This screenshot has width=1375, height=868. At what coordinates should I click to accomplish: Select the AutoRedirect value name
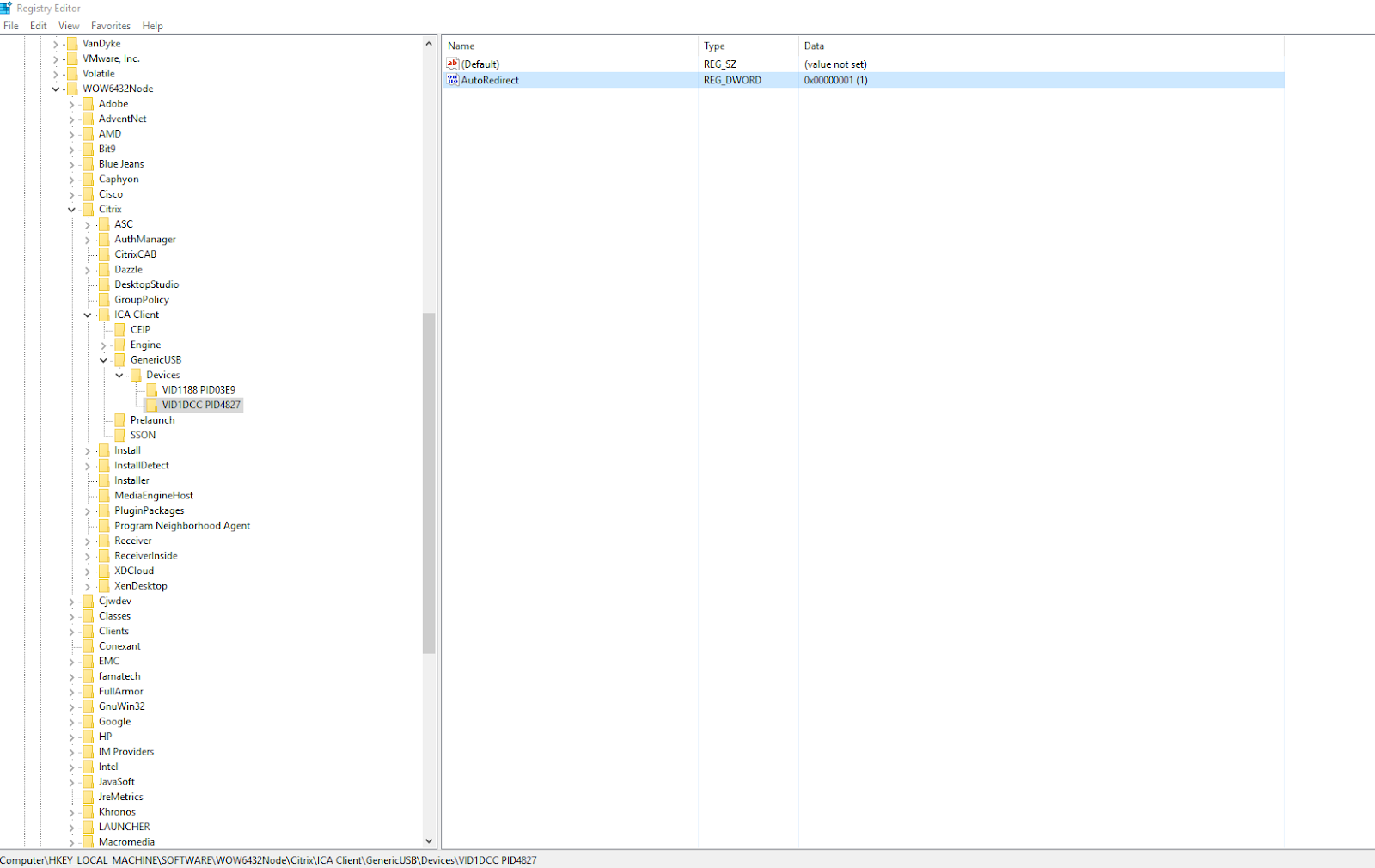click(490, 80)
